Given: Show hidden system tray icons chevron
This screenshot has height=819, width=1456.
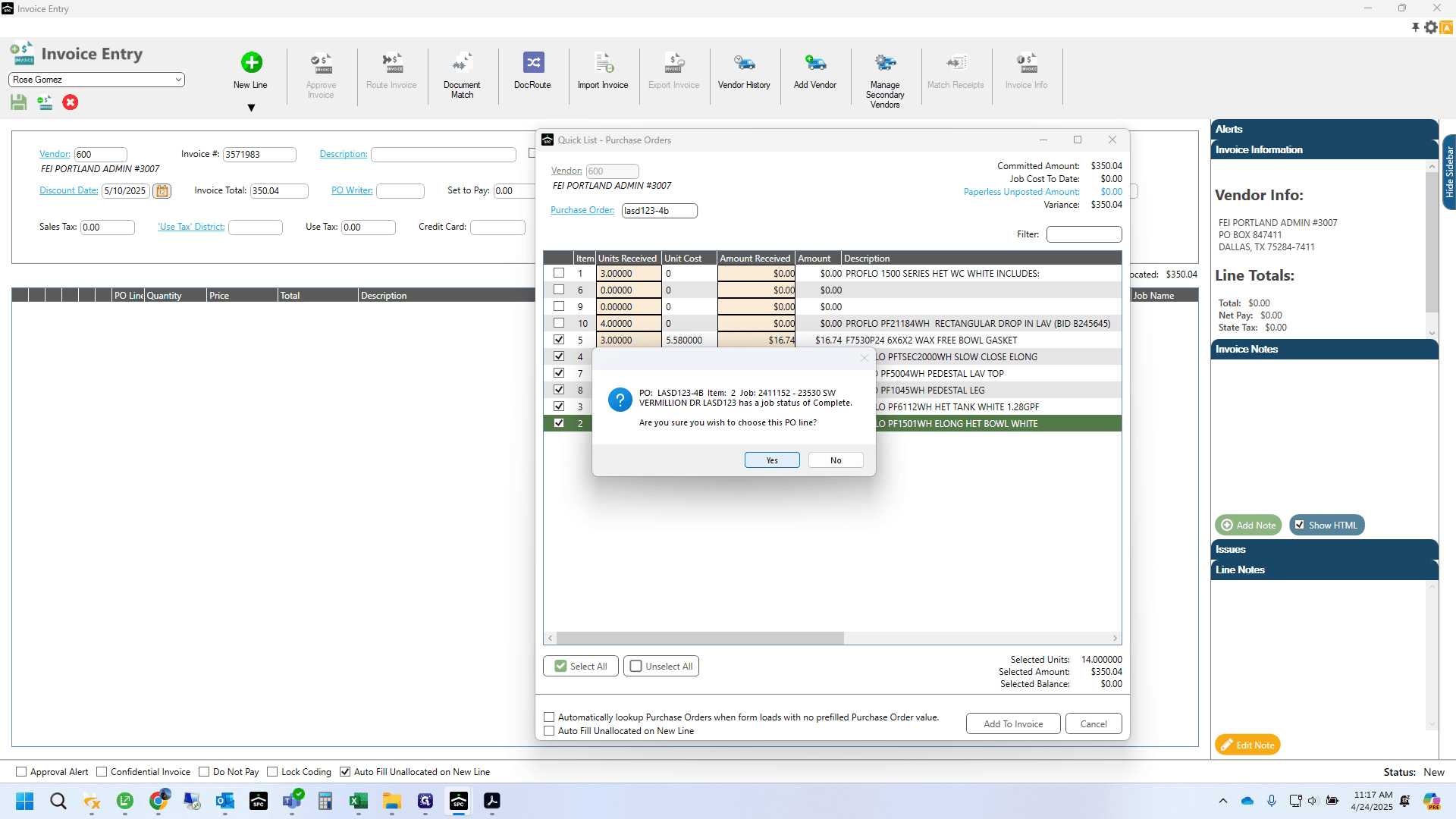Looking at the screenshot, I should point(1223,801).
